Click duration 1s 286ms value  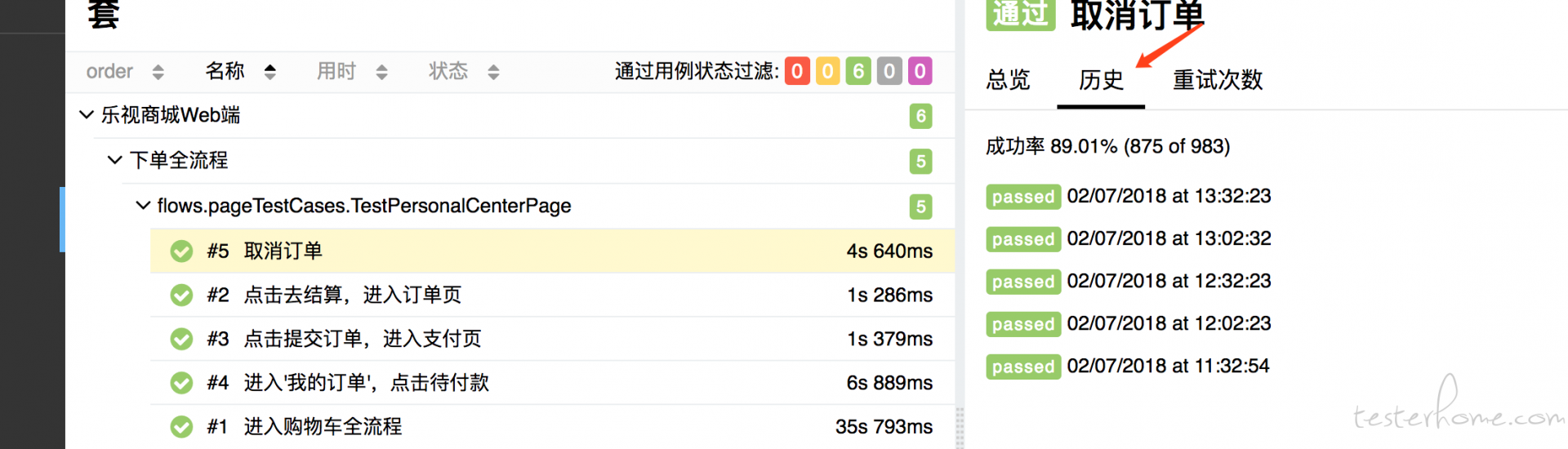coord(889,295)
